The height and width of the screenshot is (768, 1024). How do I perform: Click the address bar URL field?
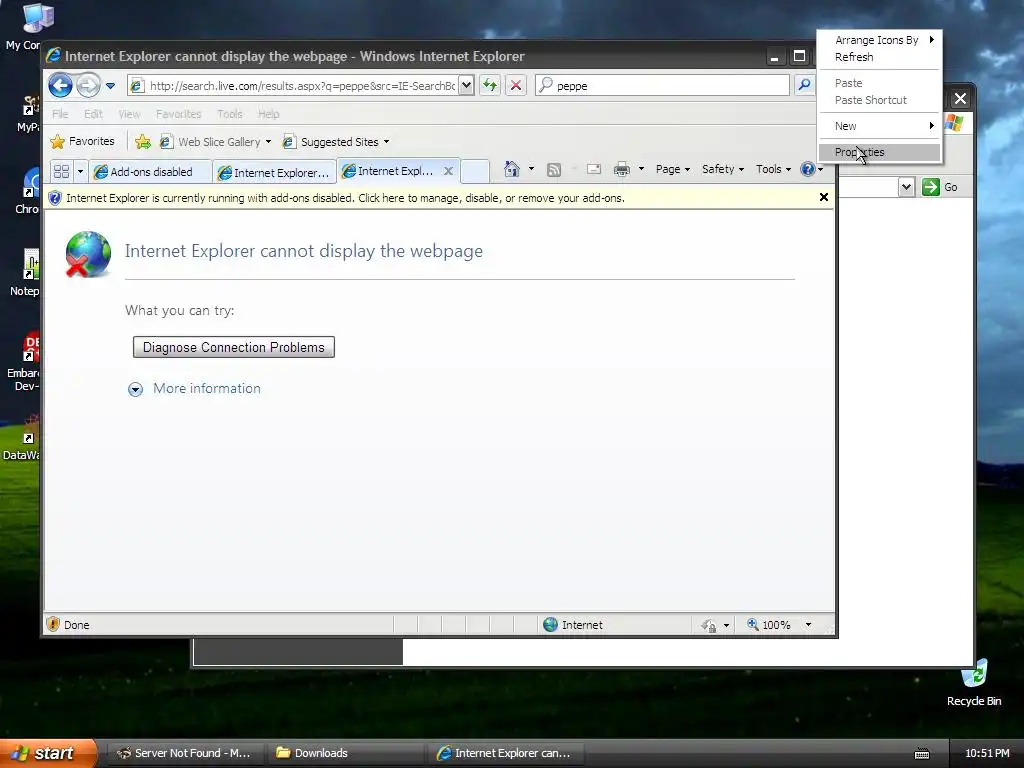point(293,86)
